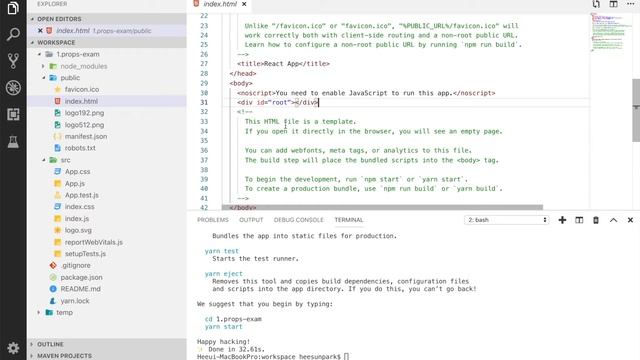Kill the terminal with trash icon
This screenshot has width=640, height=360.
pyautogui.click(x=596, y=220)
